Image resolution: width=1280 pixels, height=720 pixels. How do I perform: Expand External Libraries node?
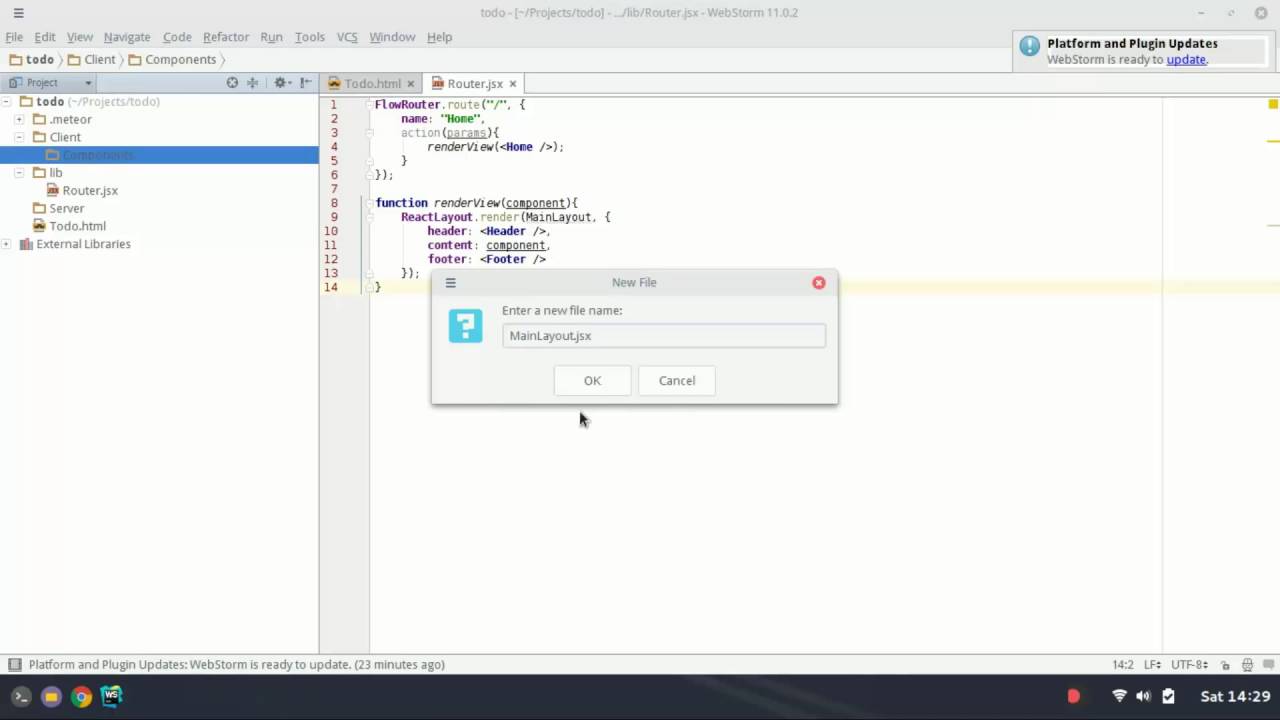coord(6,244)
